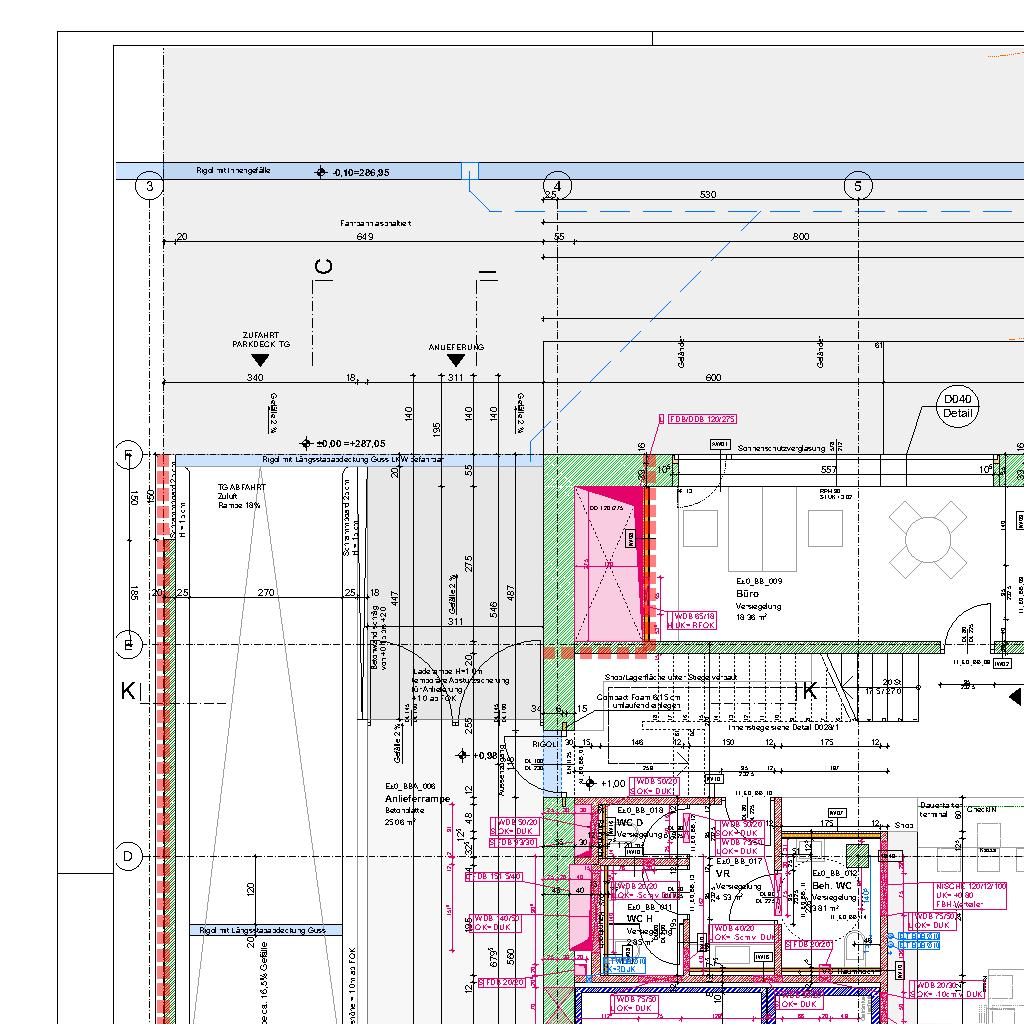Select the 340 dimension value
The width and height of the screenshot is (1024, 1024).
point(255,377)
